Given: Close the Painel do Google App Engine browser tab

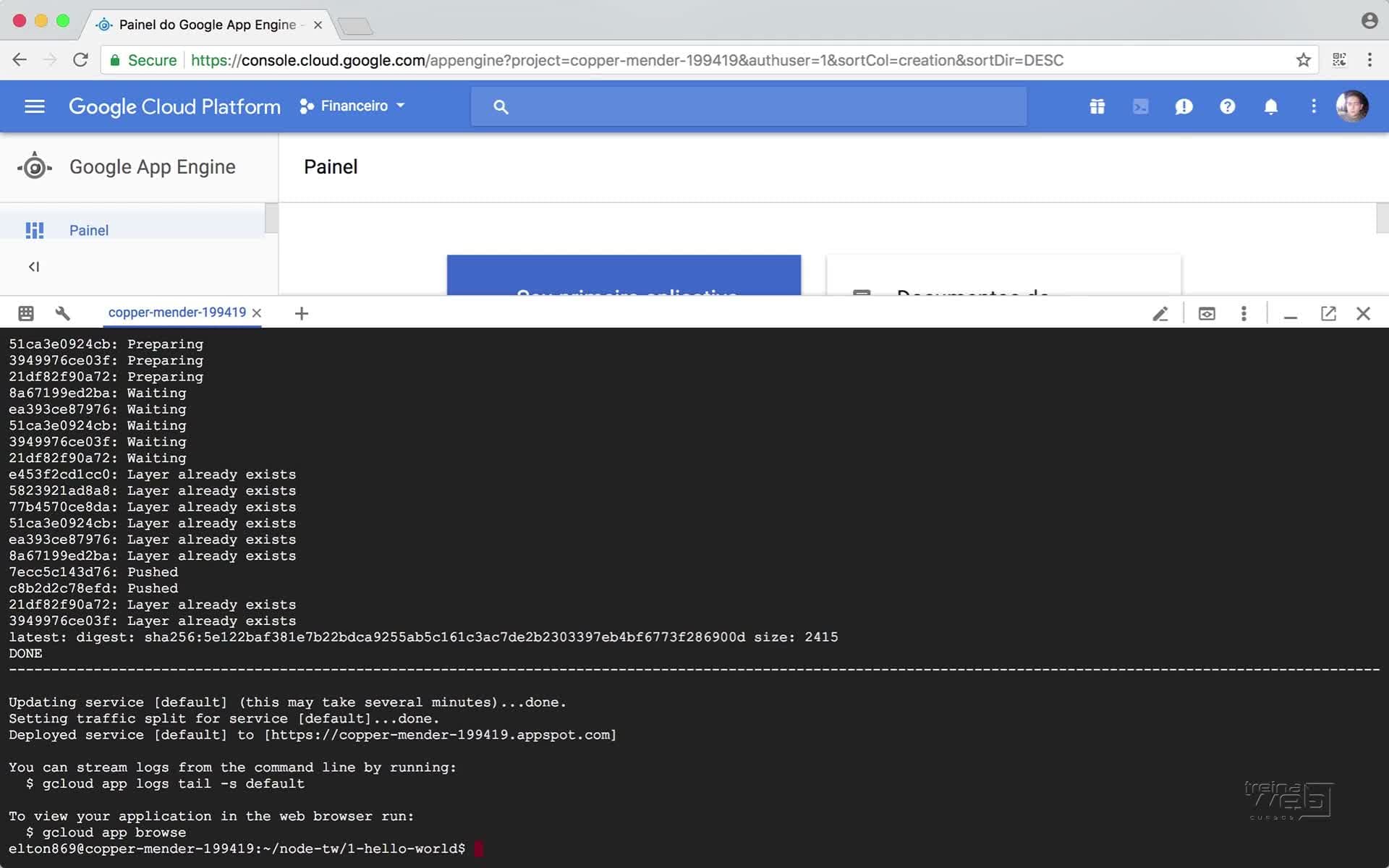Looking at the screenshot, I should [x=318, y=25].
